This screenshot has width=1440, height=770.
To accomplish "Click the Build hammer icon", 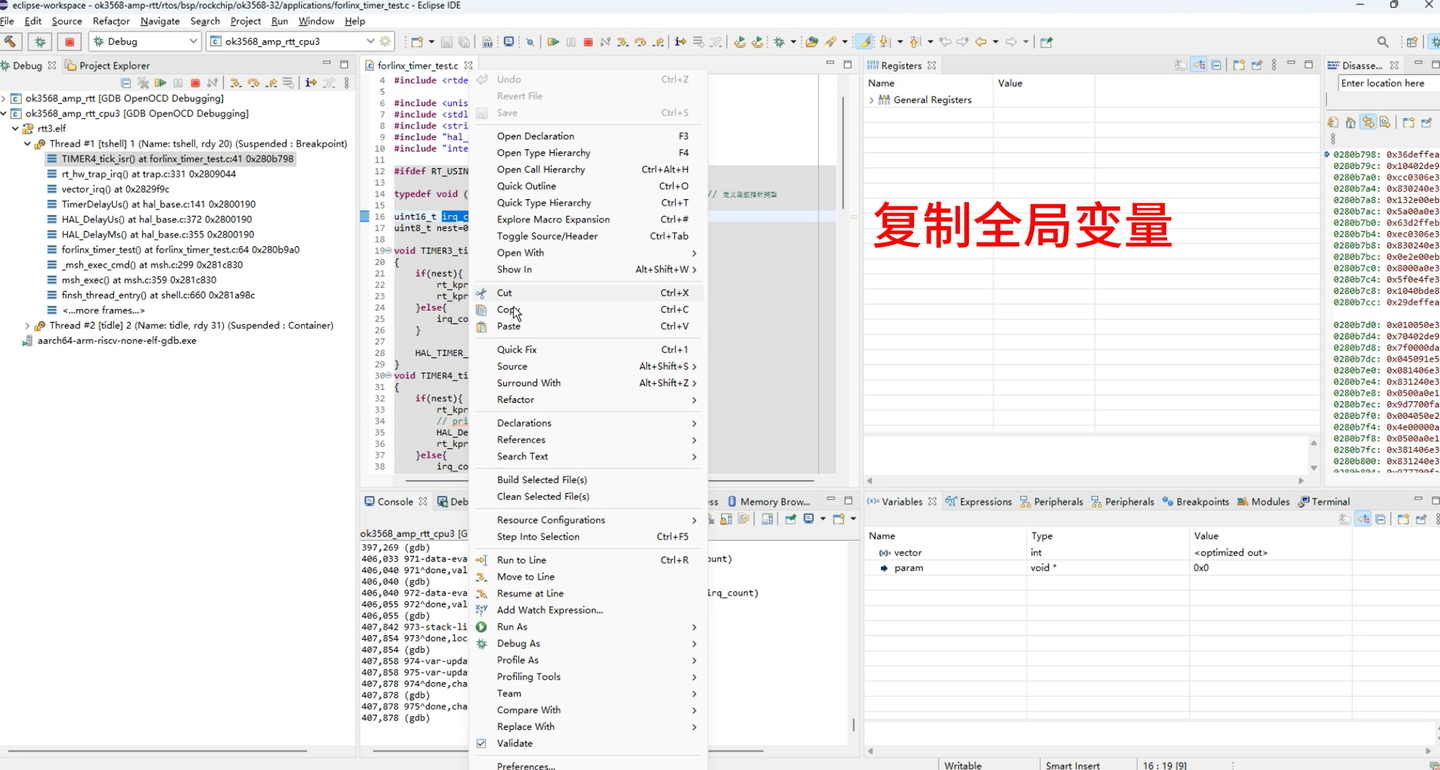I will 11,42.
